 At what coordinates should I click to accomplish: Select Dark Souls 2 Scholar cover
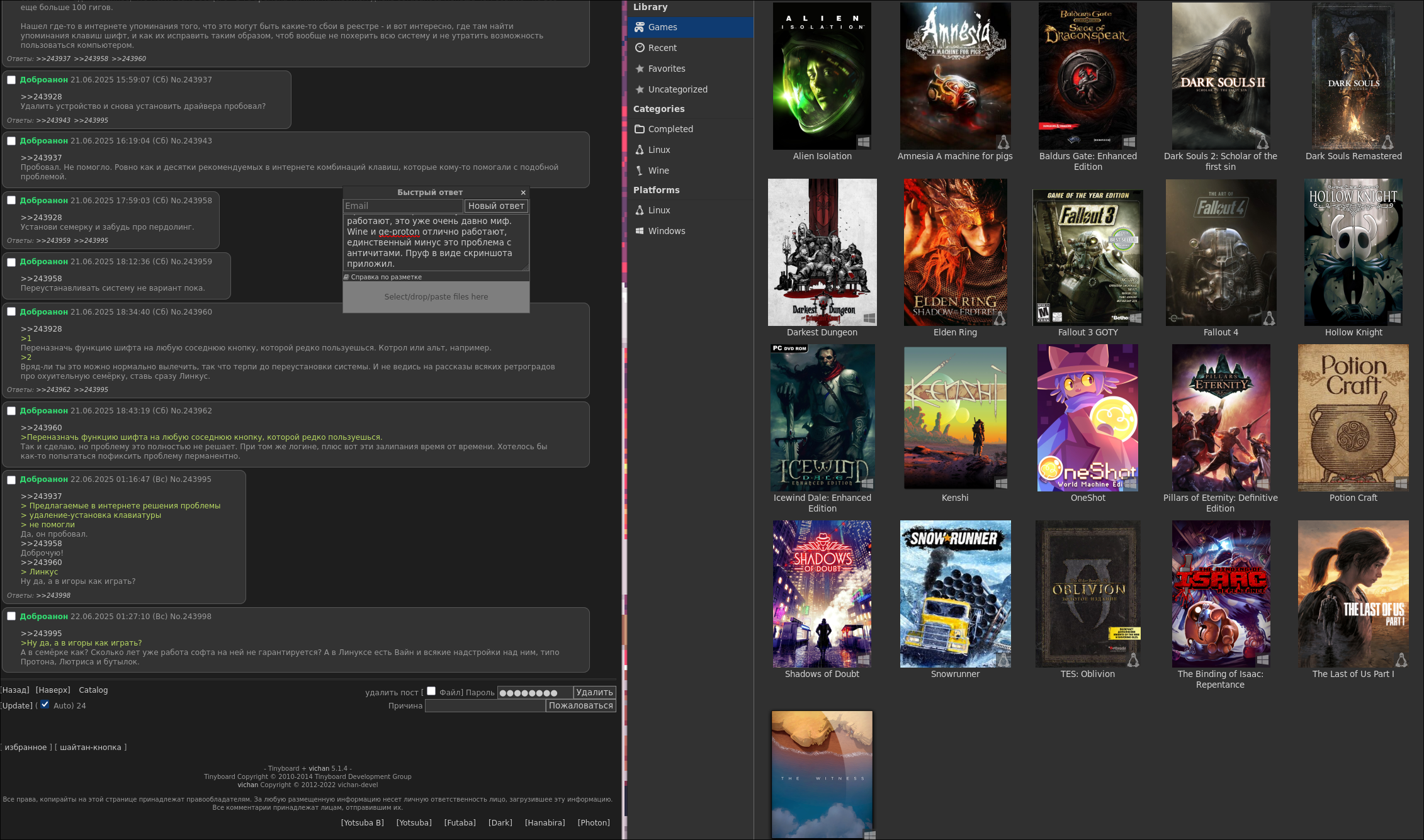click(1221, 76)
